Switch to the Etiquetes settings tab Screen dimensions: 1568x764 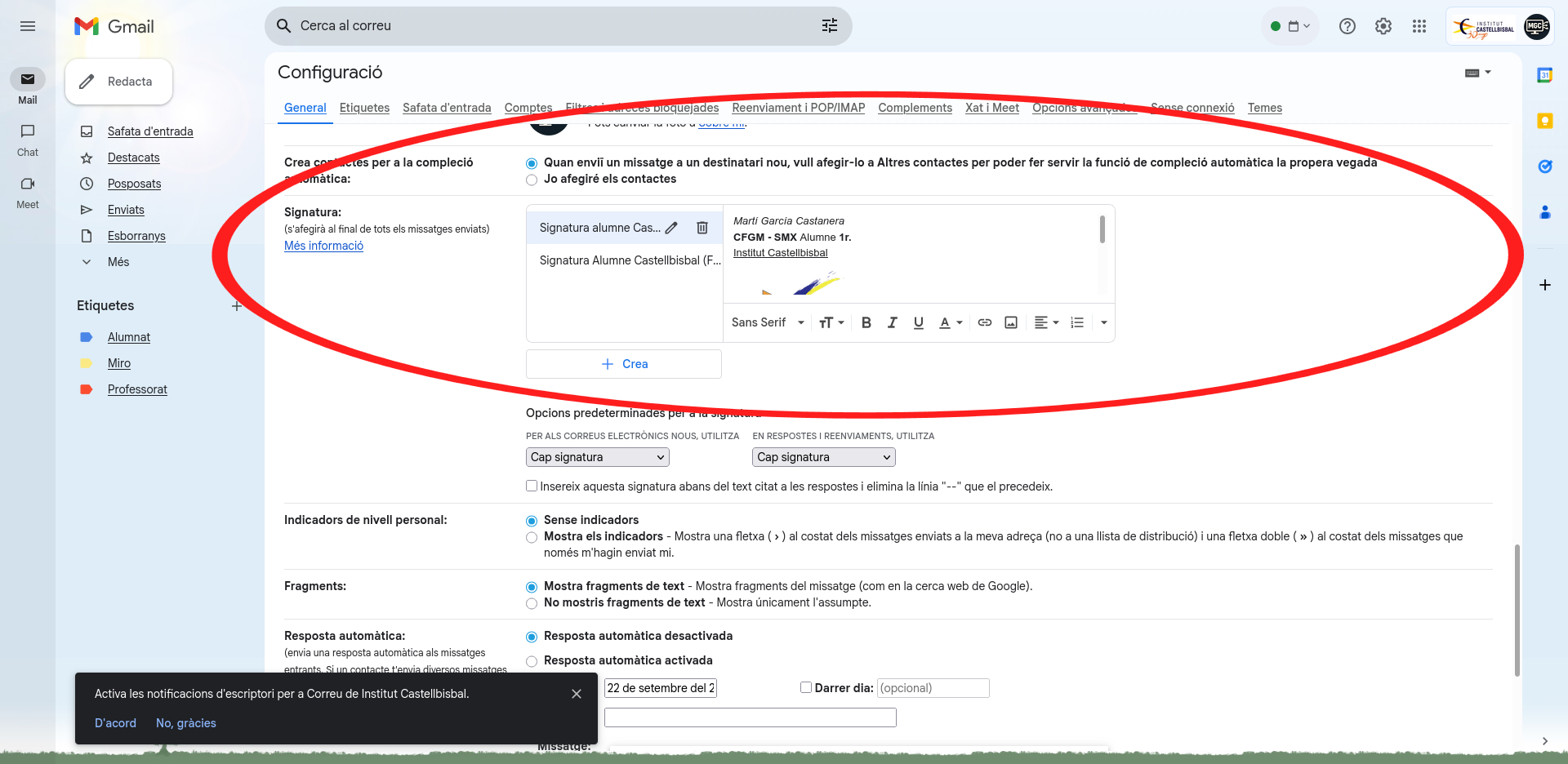(x=364, y=108)
